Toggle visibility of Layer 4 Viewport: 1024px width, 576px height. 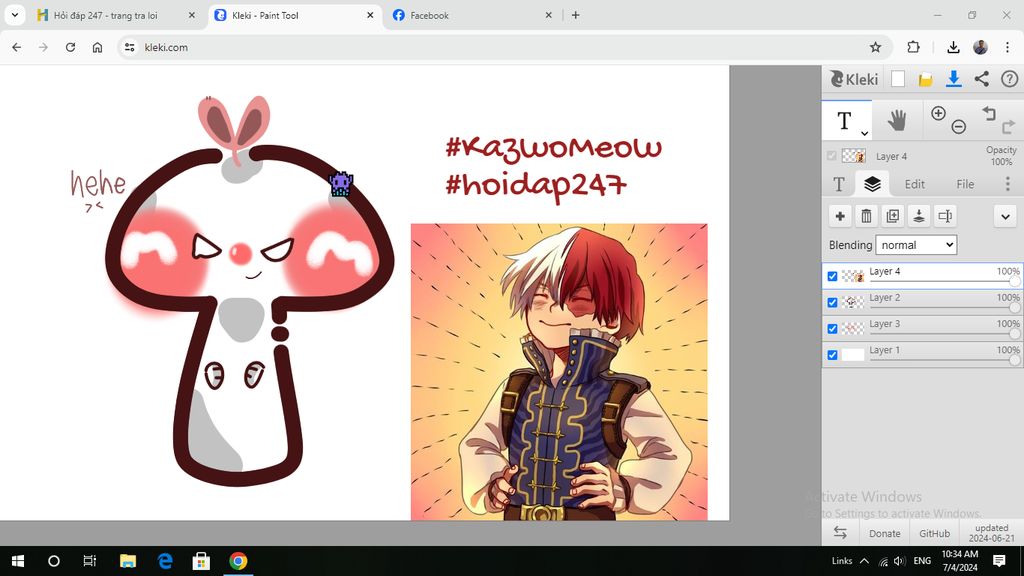pos(832,276)
